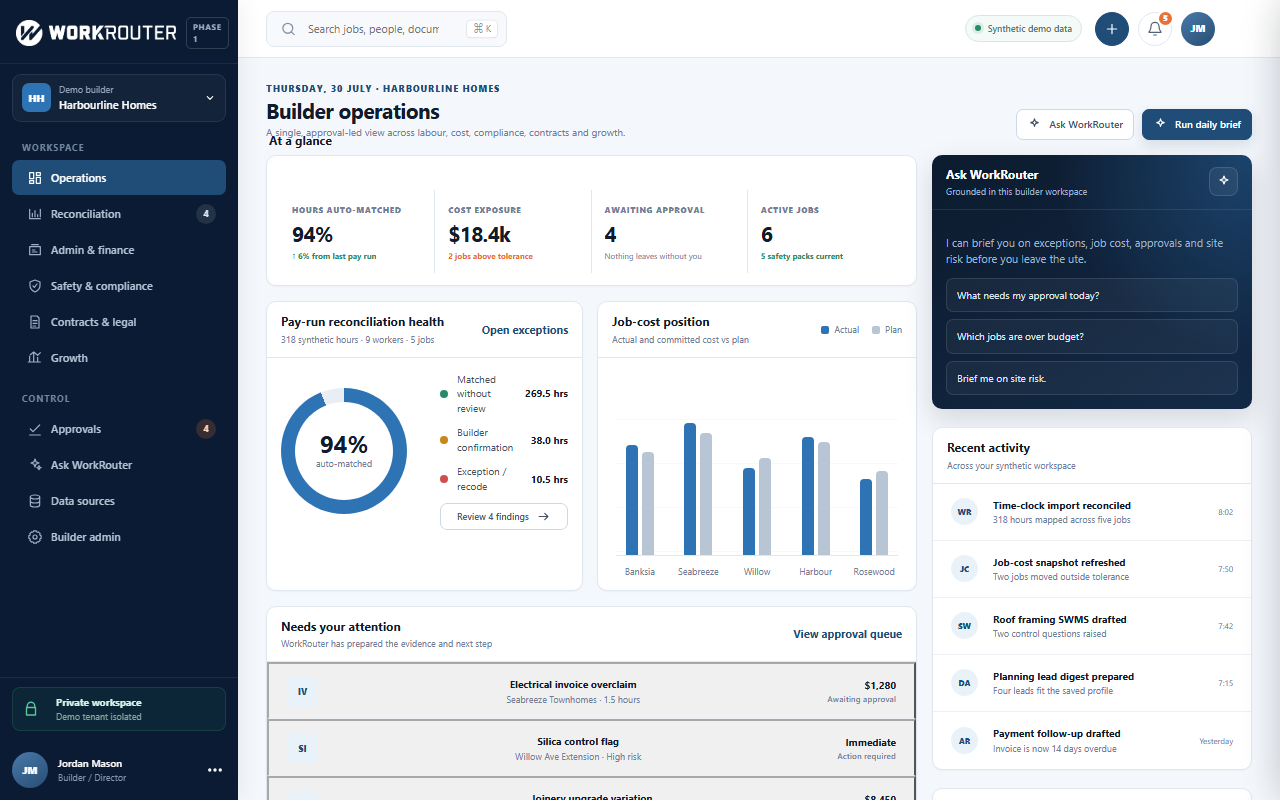Click the DA avatar in Recent activity
The height and width of the screenshot is (800, 1280).
[x=964, y=683]
